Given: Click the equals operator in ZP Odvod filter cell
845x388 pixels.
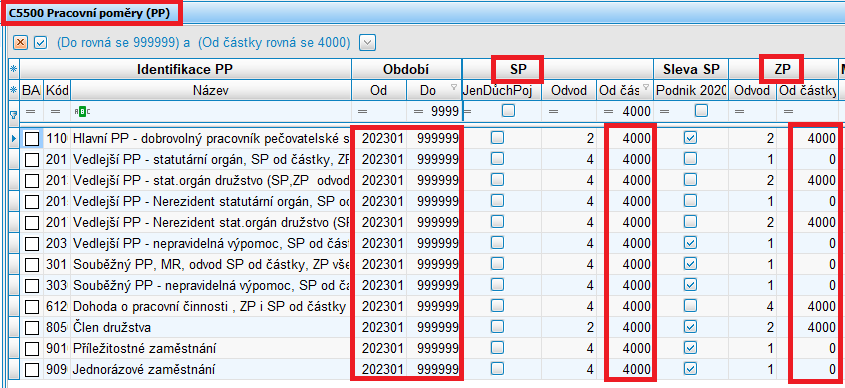Looking at the screenshot, I should [x=740, y=112].
